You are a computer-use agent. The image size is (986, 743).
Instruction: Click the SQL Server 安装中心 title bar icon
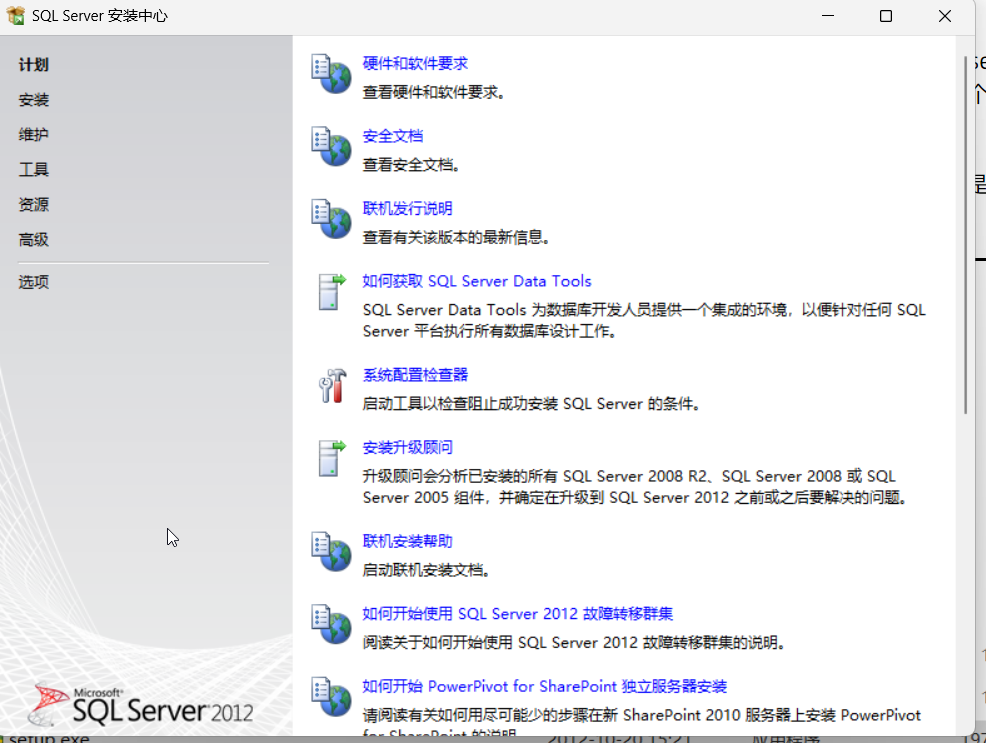[16, 16]
